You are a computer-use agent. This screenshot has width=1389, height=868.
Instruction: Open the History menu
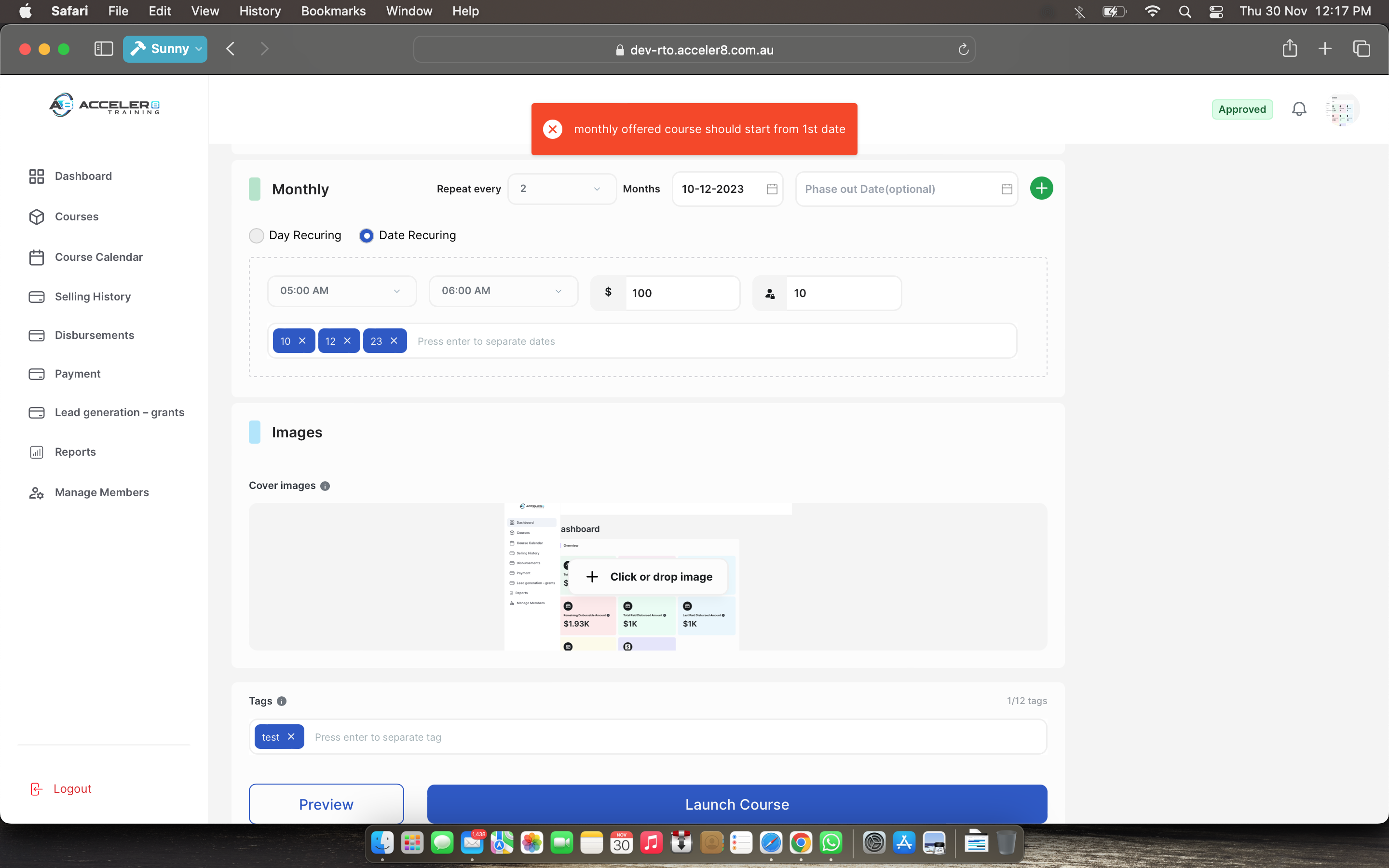(x=260, y=11)
